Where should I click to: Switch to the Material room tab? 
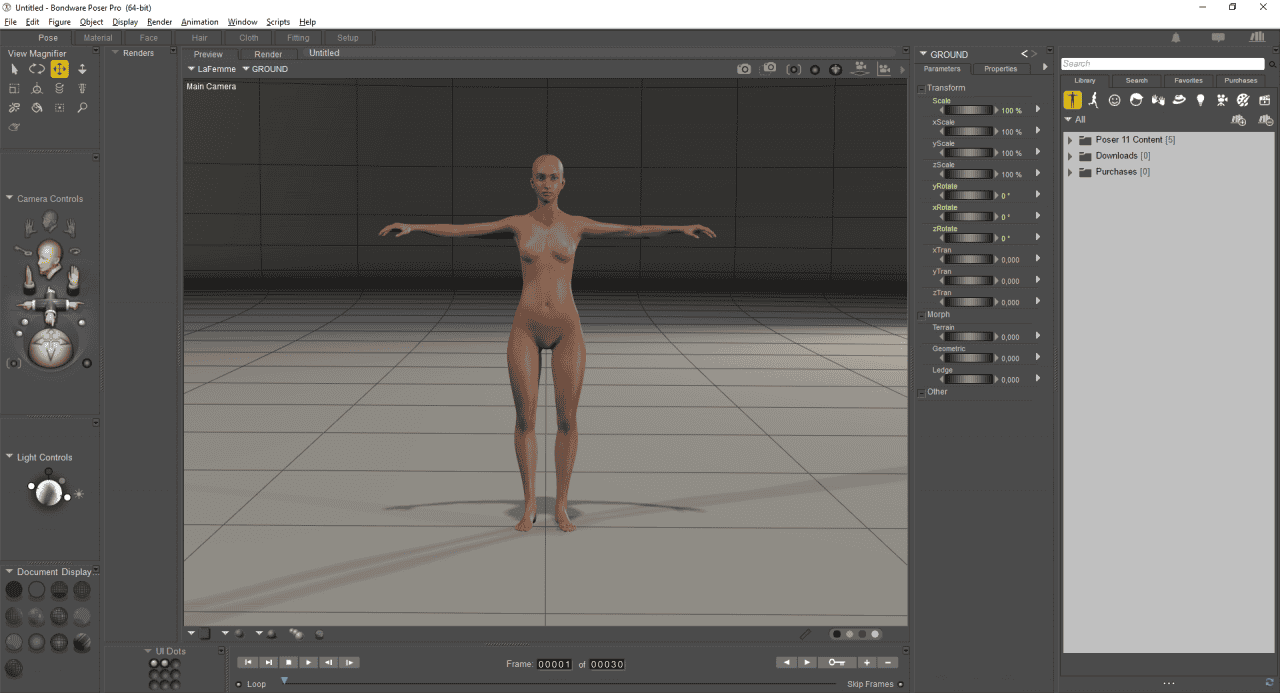(x=97, y=37)
